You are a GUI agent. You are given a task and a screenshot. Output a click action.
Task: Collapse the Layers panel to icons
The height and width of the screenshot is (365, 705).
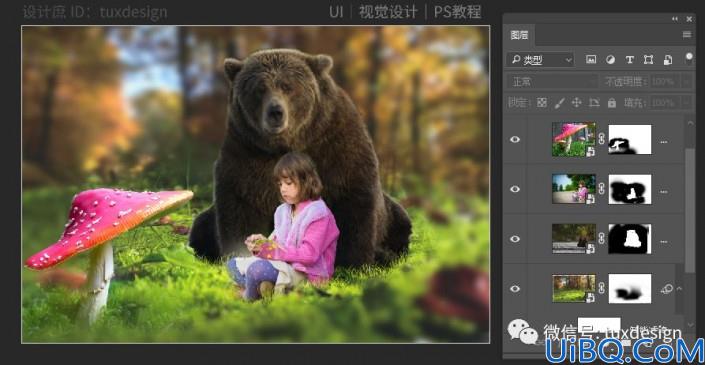tap(674, 19)
